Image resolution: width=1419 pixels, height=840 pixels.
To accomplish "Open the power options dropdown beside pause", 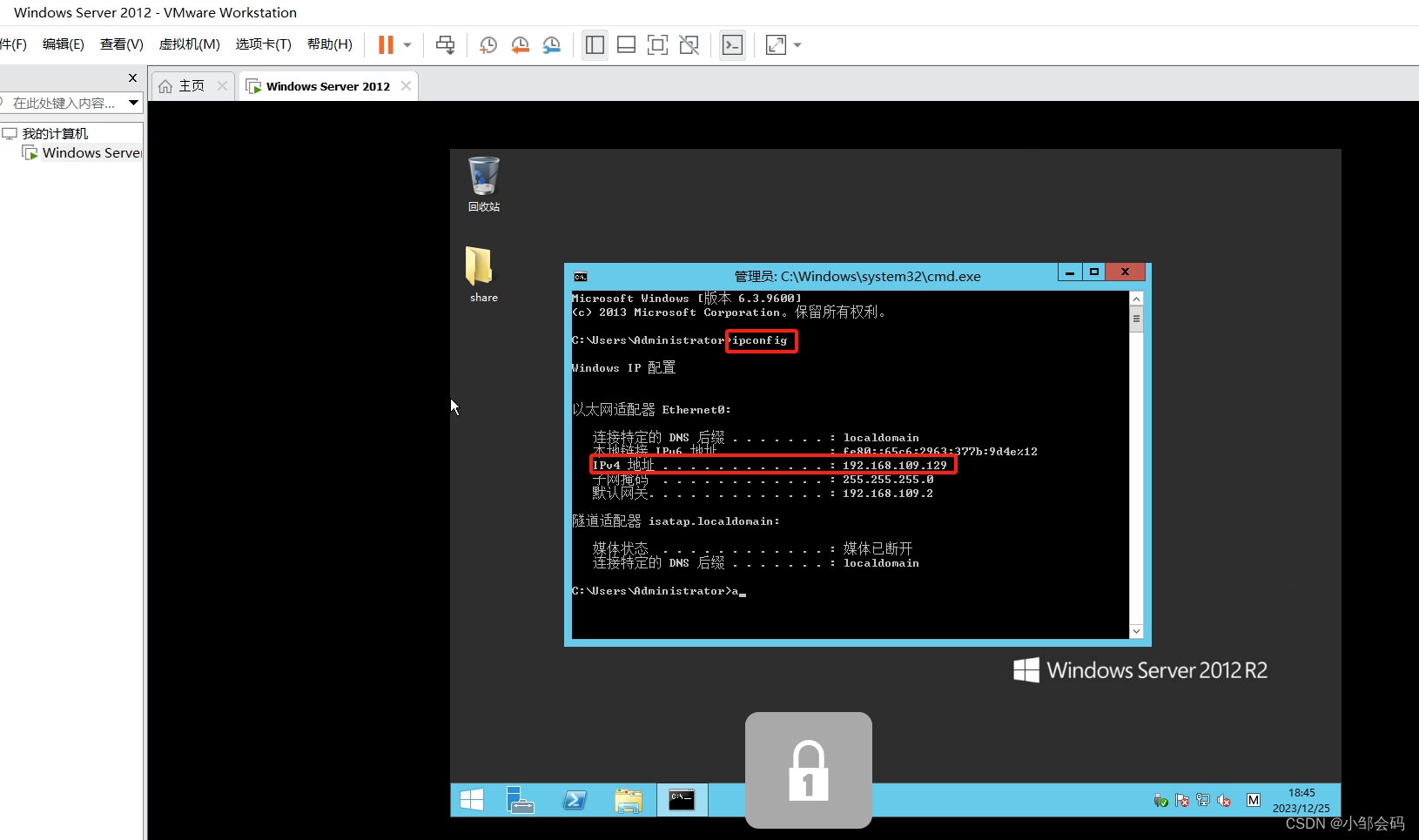I will click(407, 45).
